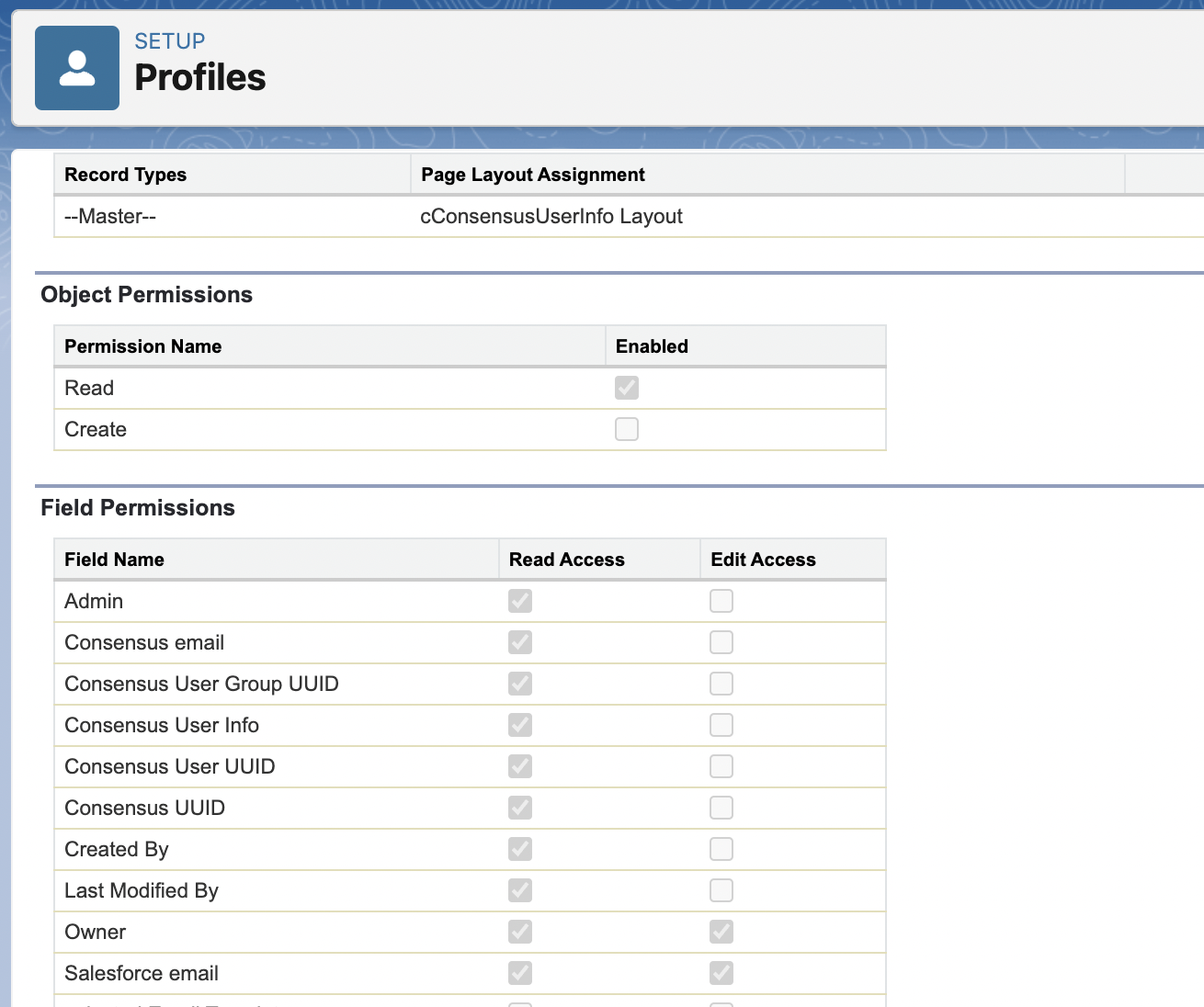
Task: Disable Edit Access for Salesforce email
Action: pos(721,973)
